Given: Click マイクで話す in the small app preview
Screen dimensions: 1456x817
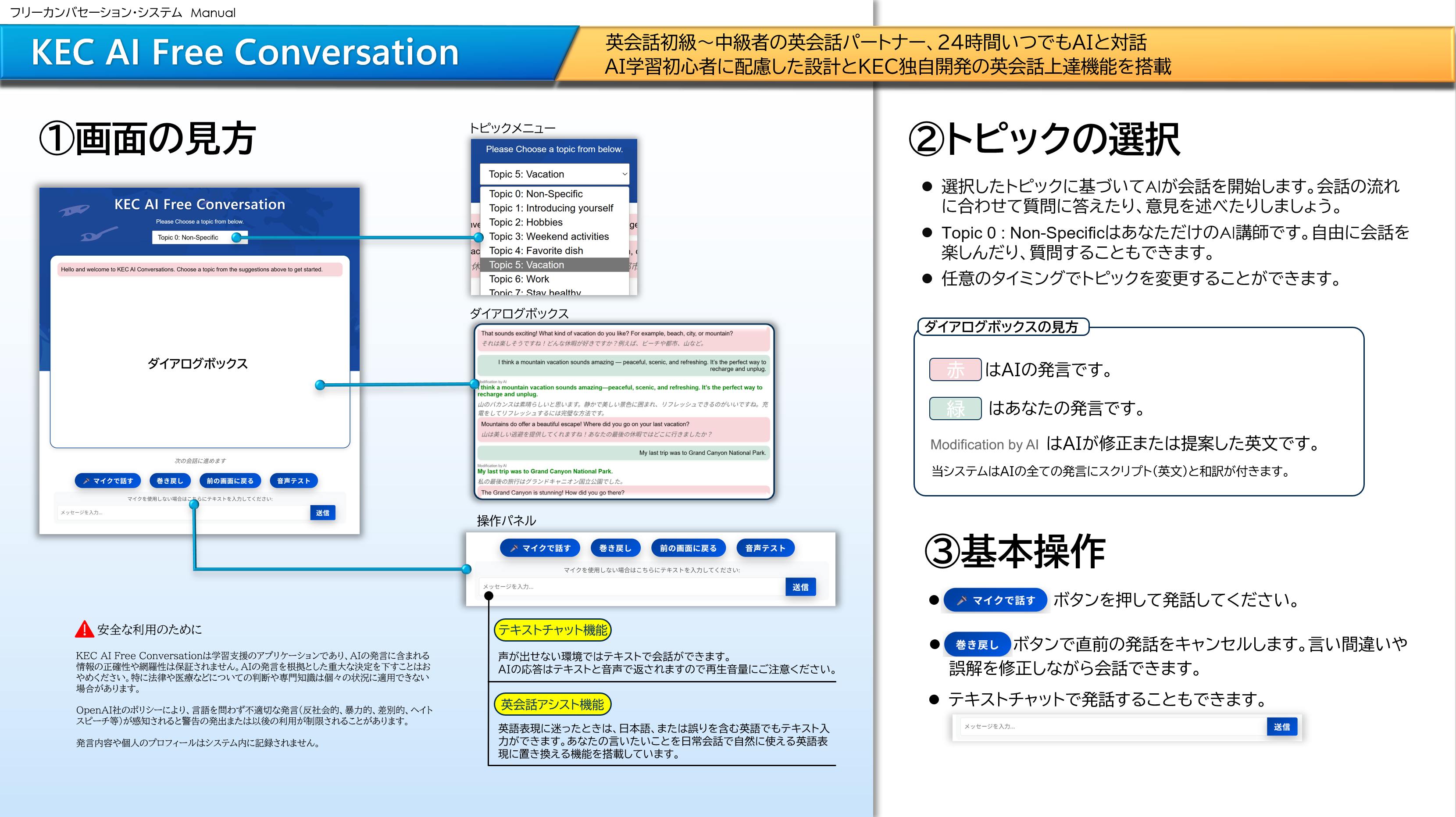Looking at the screenshot, I should click(108, 481).
